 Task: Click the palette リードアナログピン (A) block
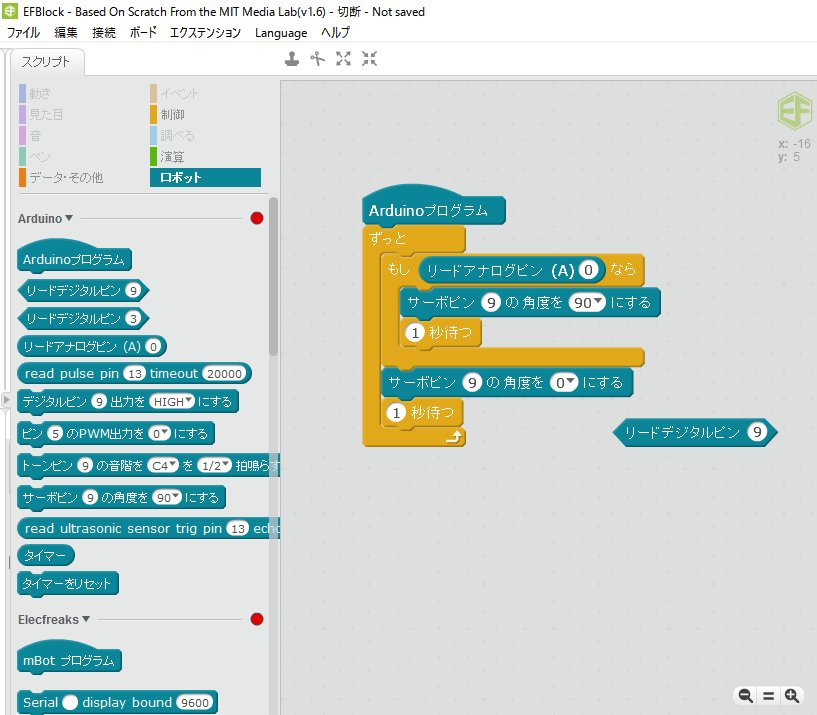tap(92, 347)
